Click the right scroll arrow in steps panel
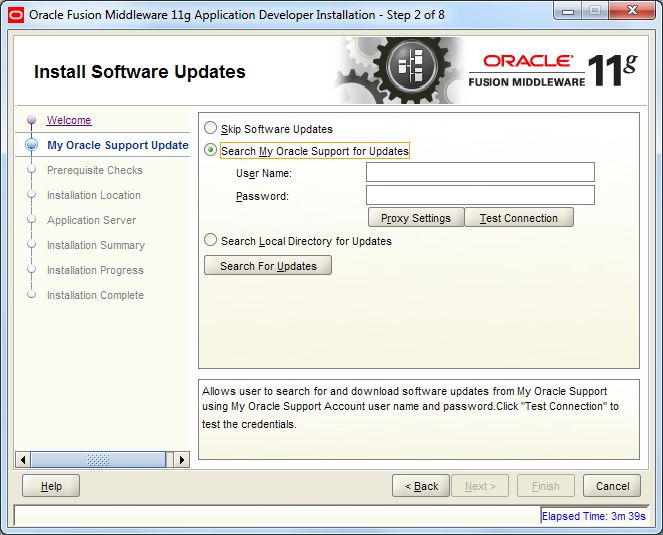The height and width of the screenshot is (535, 663). [182, 460]
